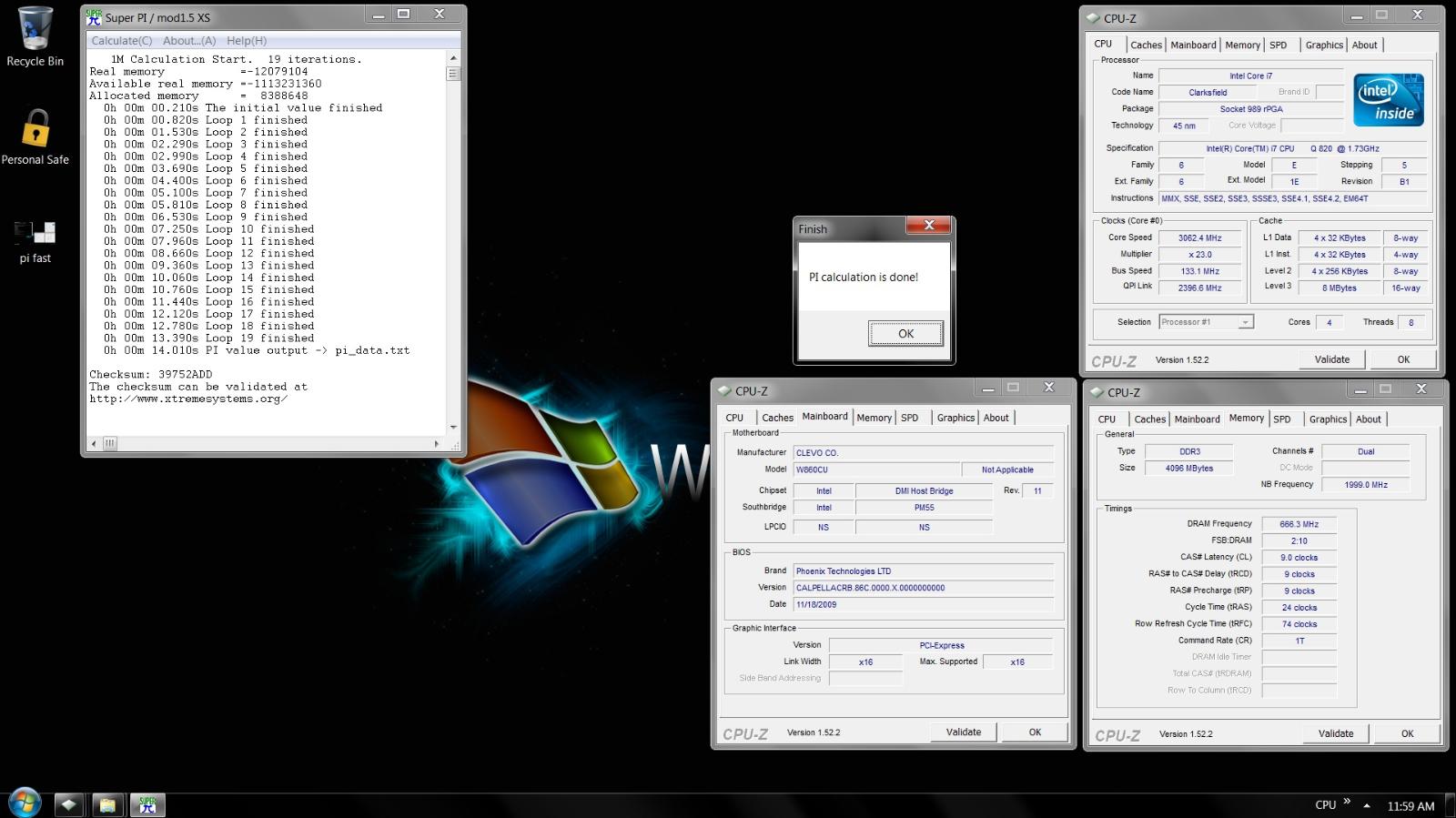Select CPU tab in Mainboard CPU-Z window
Image resolution: width=1456 pixels, height=818 pixels.
pyautogui.click(x=734, y=418)
